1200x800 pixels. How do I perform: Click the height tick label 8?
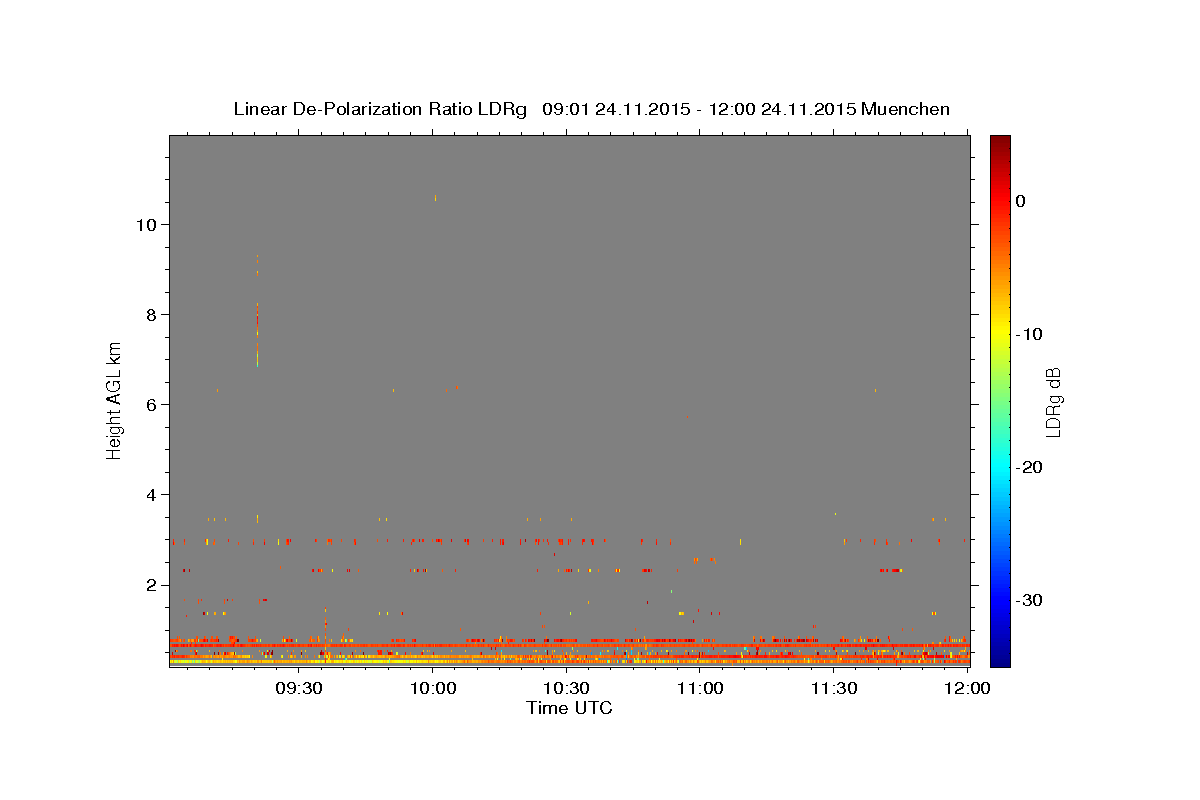coord(153,315)
